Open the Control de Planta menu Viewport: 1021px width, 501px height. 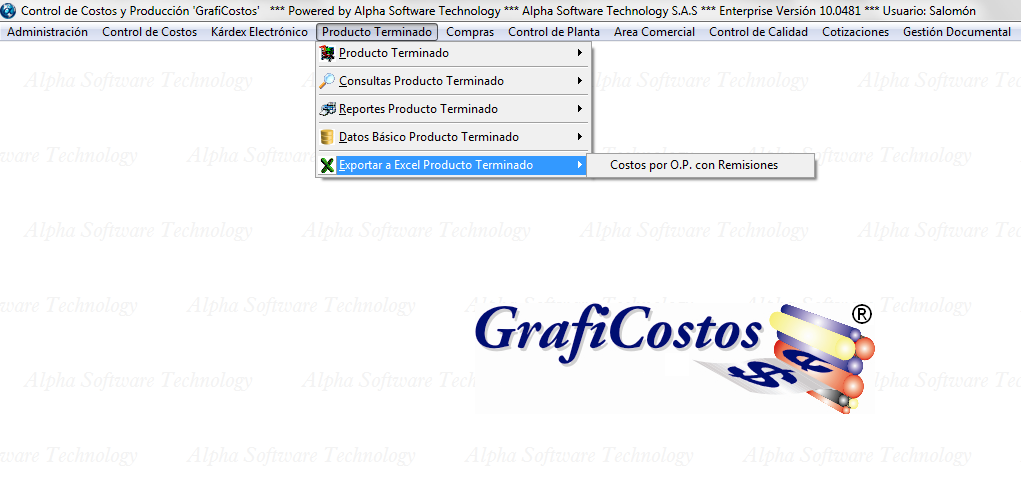point(554,32)
